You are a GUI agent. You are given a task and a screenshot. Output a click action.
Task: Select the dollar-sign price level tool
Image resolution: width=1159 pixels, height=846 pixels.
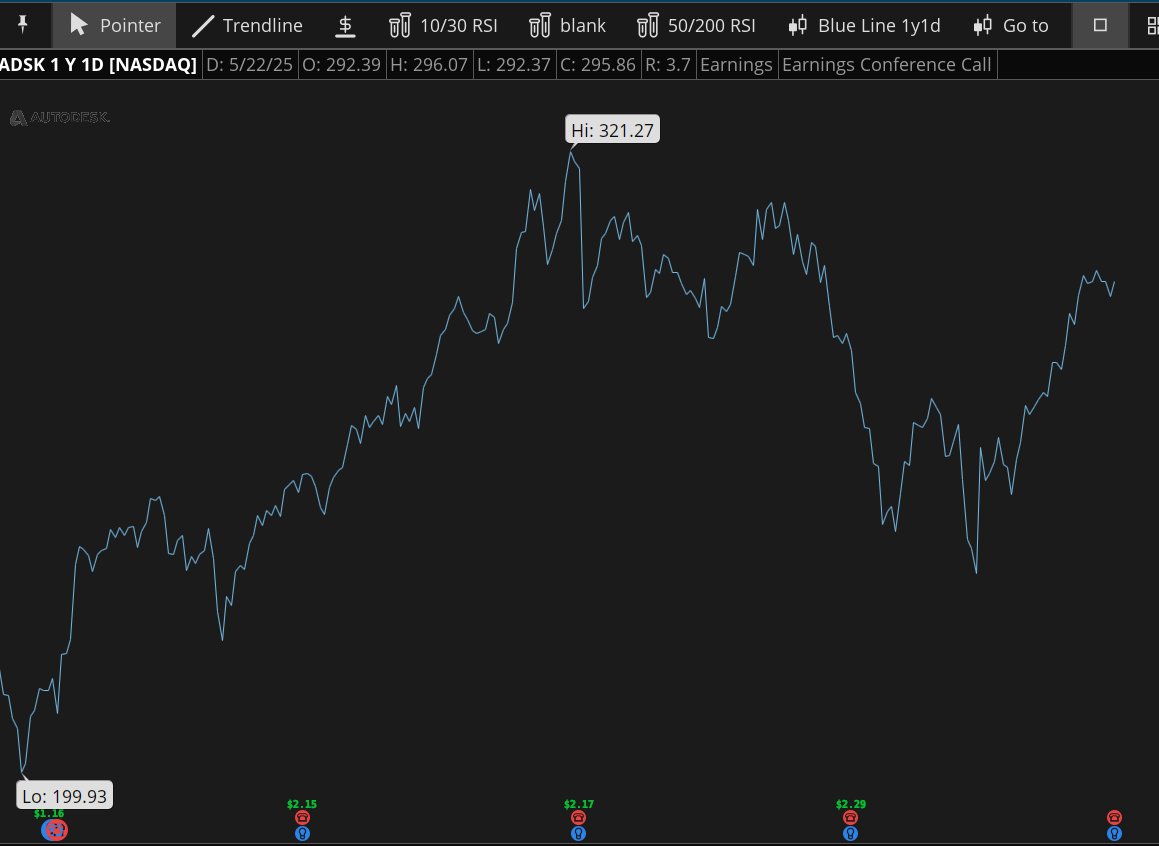click(344, 26)
